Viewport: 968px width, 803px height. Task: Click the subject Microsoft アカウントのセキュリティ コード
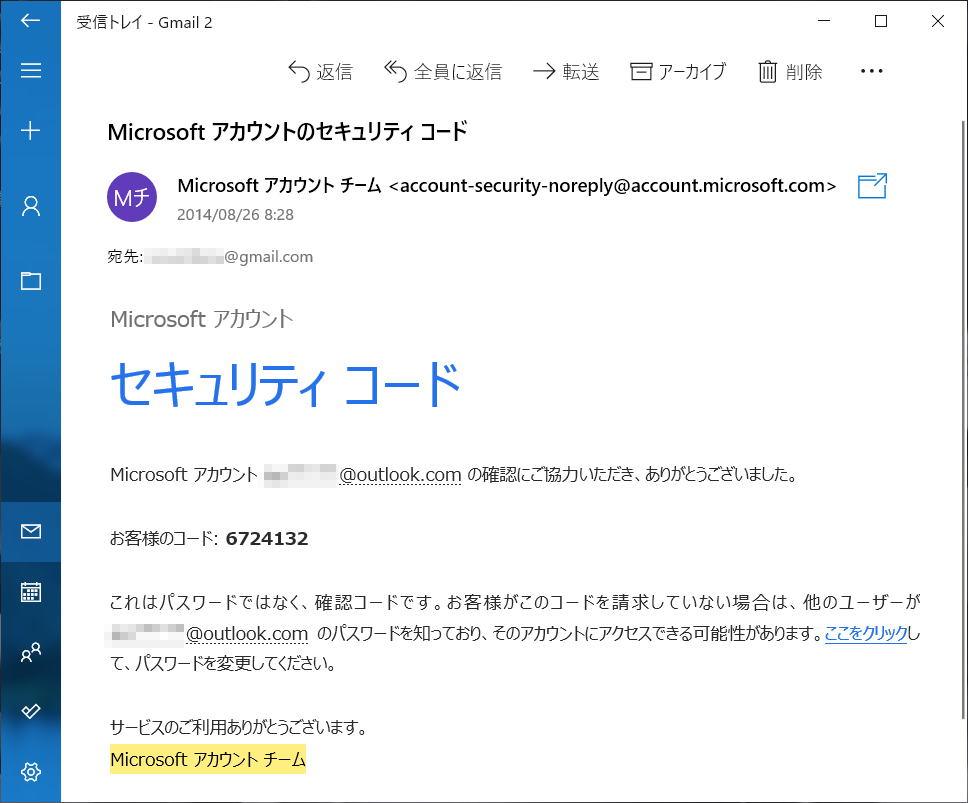[x=288, y=132]
